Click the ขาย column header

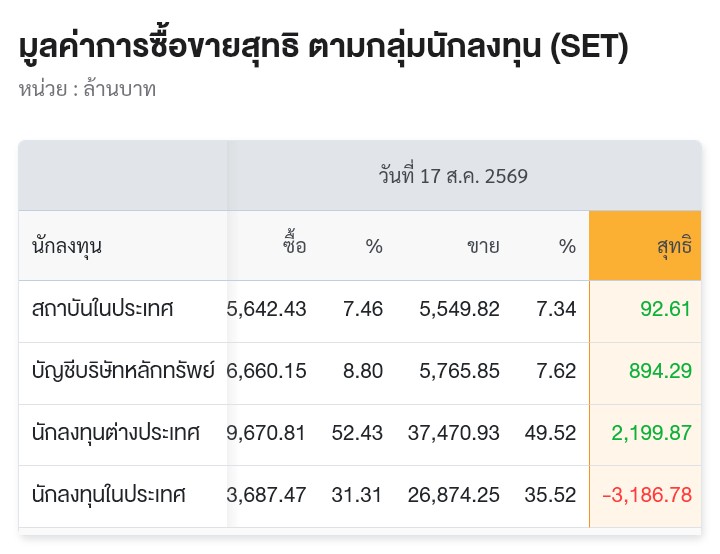(483, 246)
